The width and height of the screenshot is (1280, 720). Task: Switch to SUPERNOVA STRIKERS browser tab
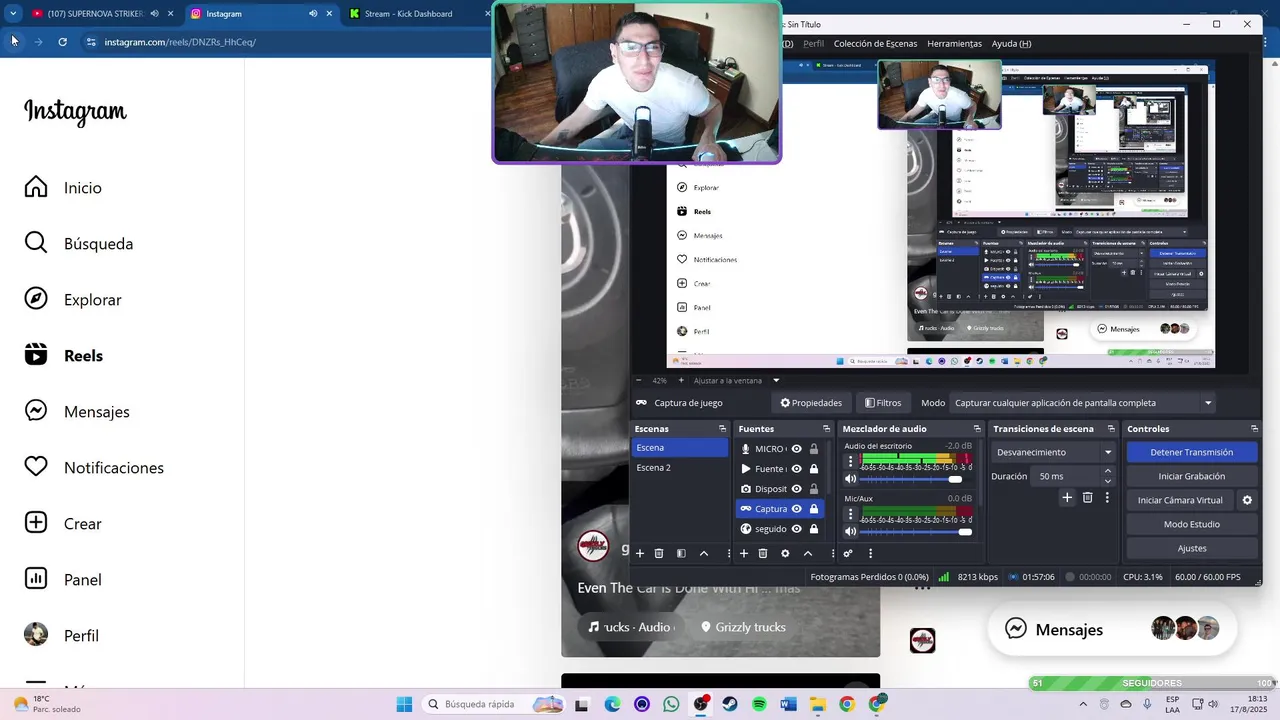point(95,14)
